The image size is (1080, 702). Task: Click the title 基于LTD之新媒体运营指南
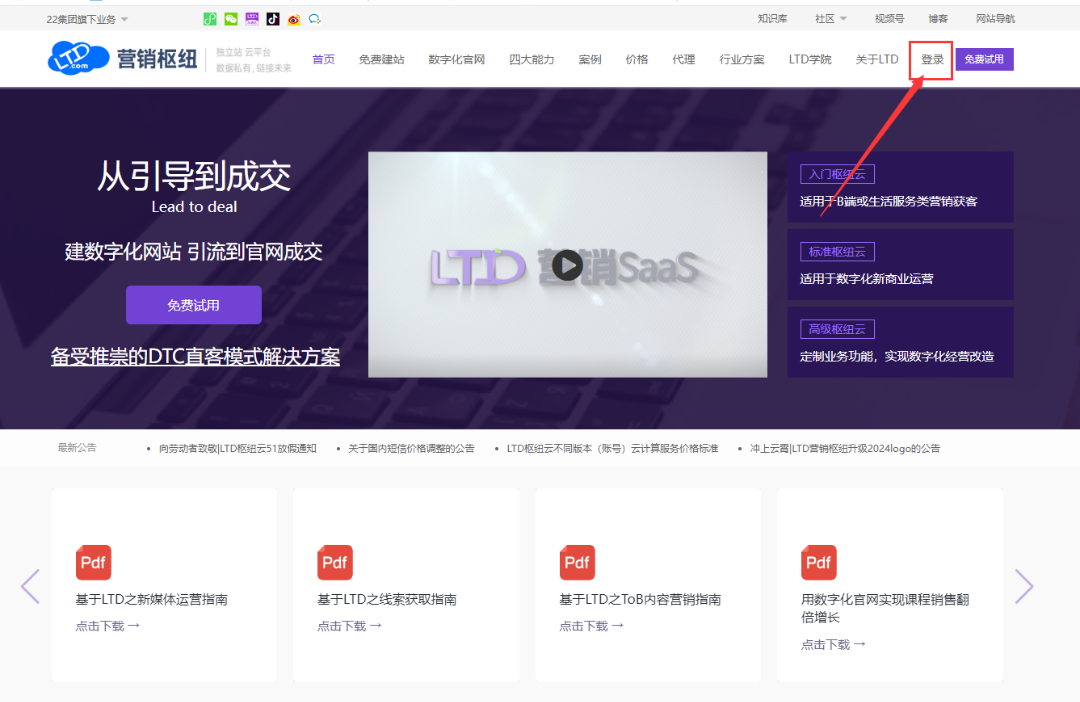152,599
